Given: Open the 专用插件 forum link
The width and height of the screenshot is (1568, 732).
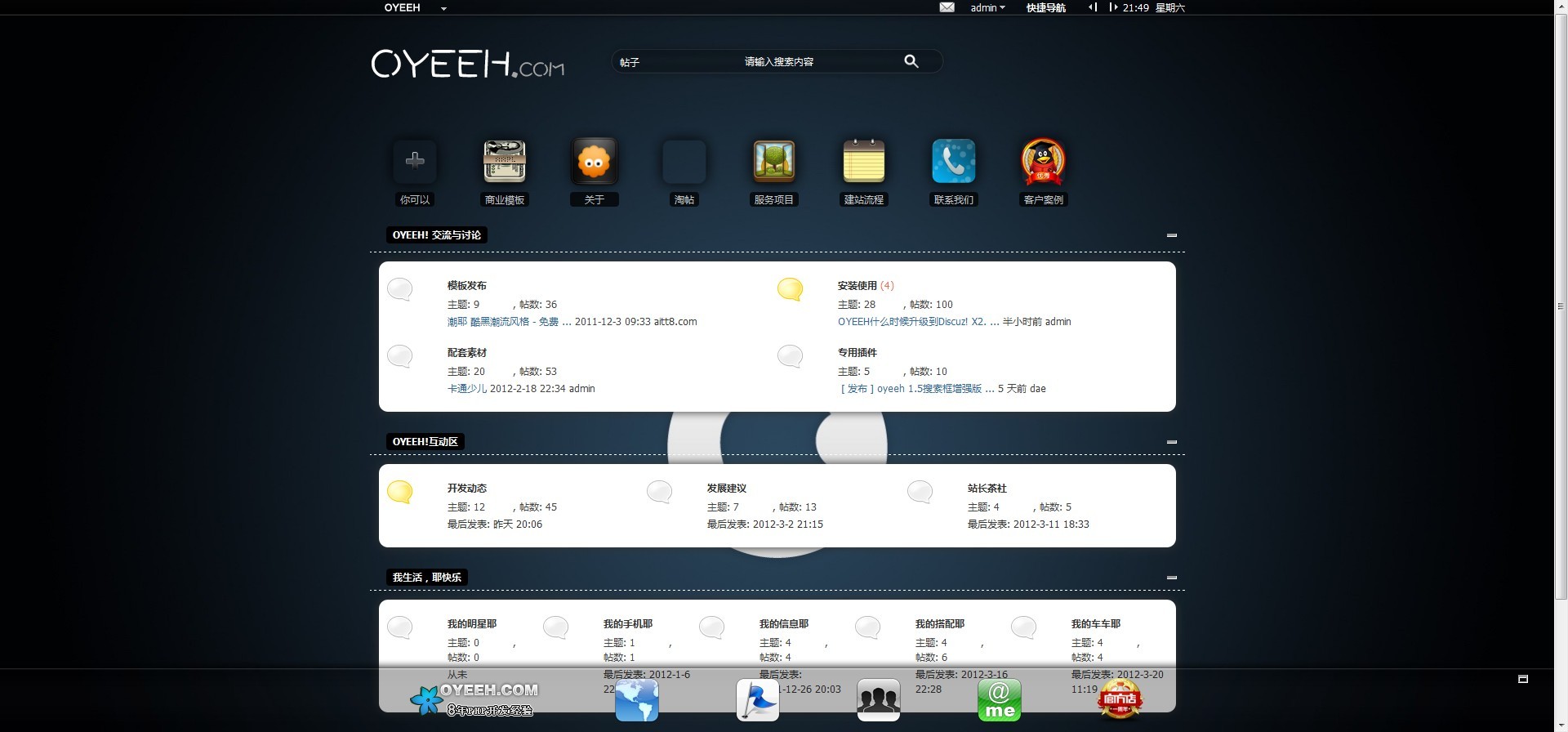Looking at the screenshot, I should tap(857, 353).
